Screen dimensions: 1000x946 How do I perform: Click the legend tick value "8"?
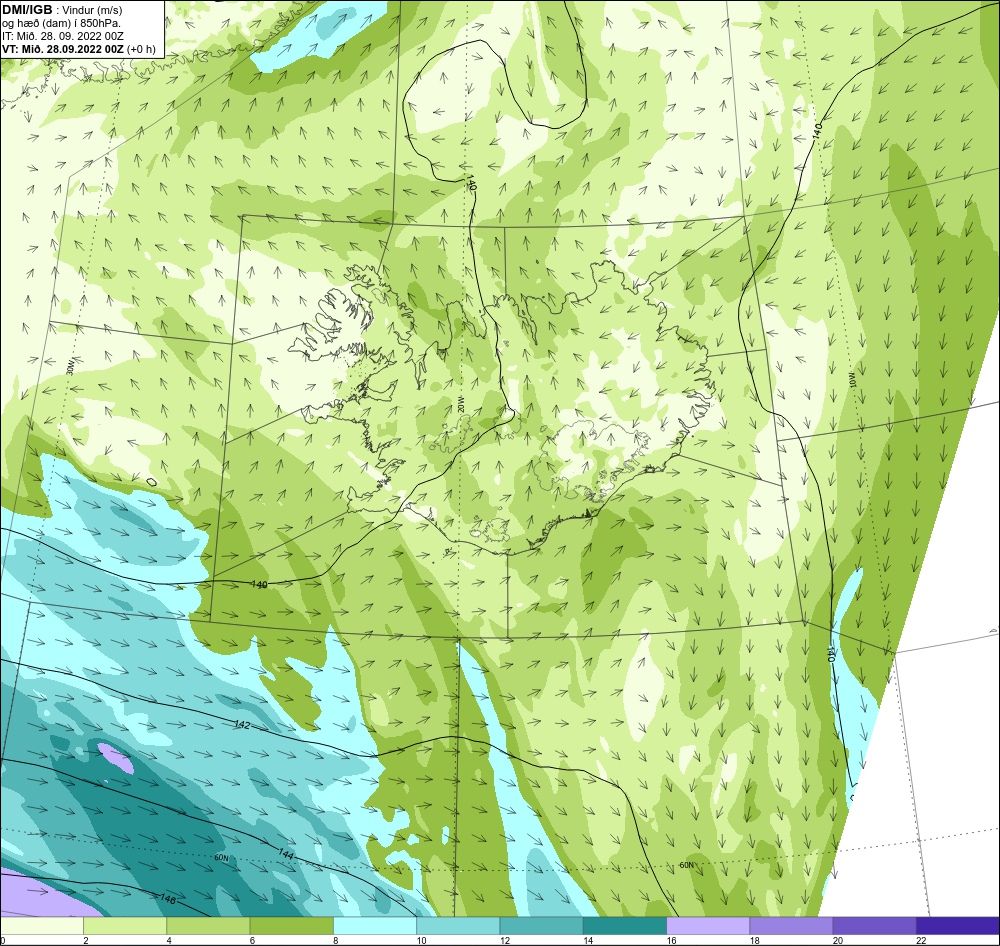point(335,940)
